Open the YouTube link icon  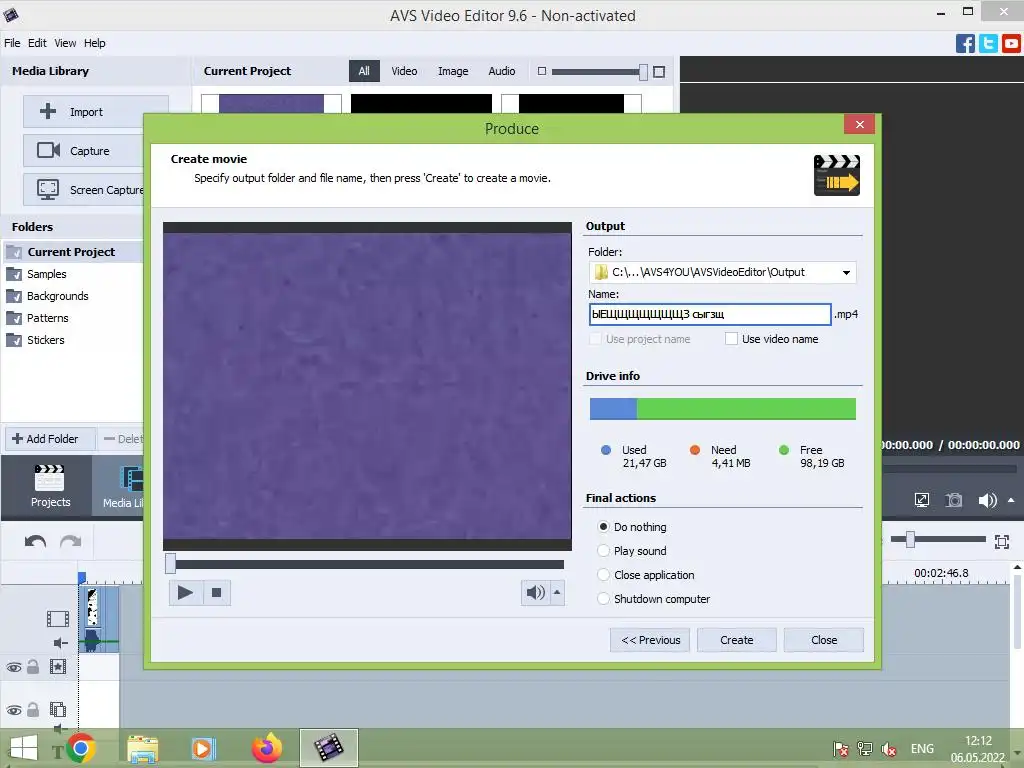(1011, 44)
